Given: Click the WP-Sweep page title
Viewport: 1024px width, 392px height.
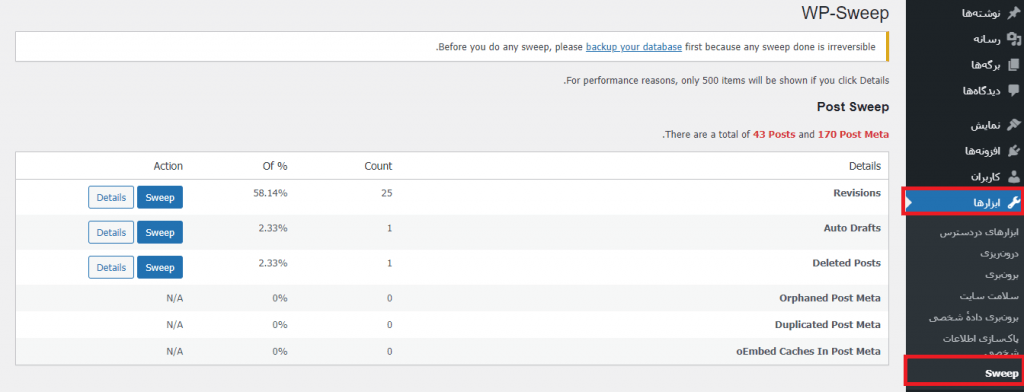Looking at the screenshot, I should coord(844,14).
